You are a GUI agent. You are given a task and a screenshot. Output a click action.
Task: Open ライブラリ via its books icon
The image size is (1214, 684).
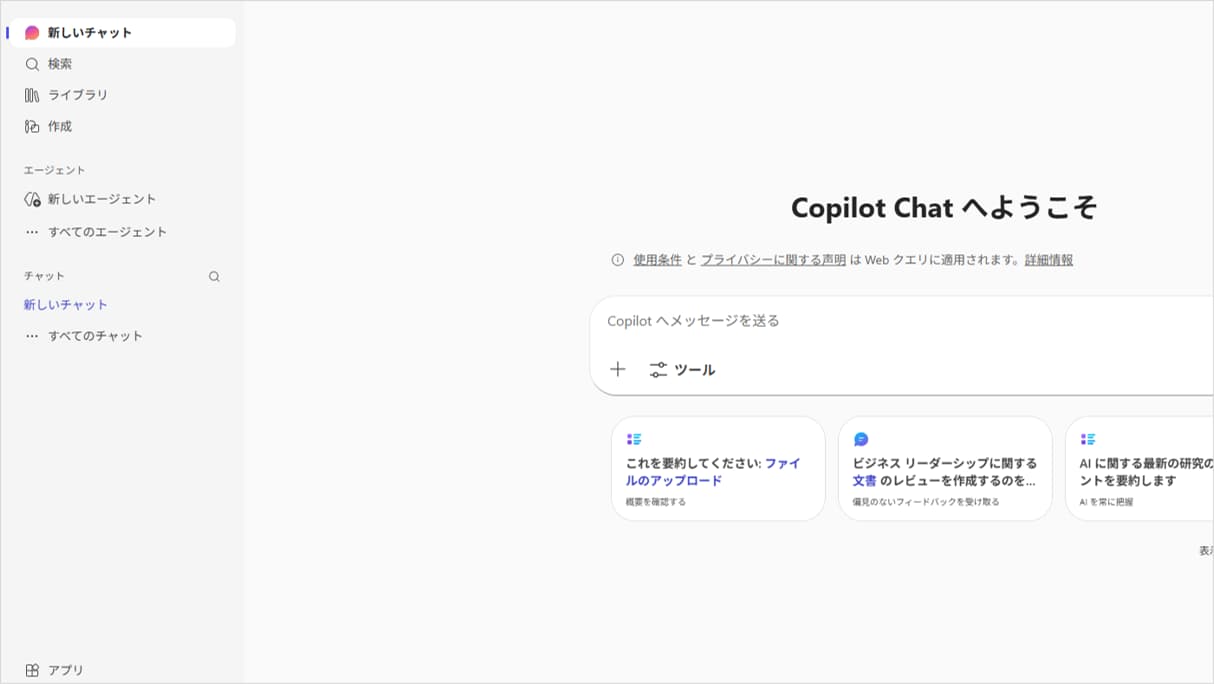pyautogui.click(x=32, y=95)
